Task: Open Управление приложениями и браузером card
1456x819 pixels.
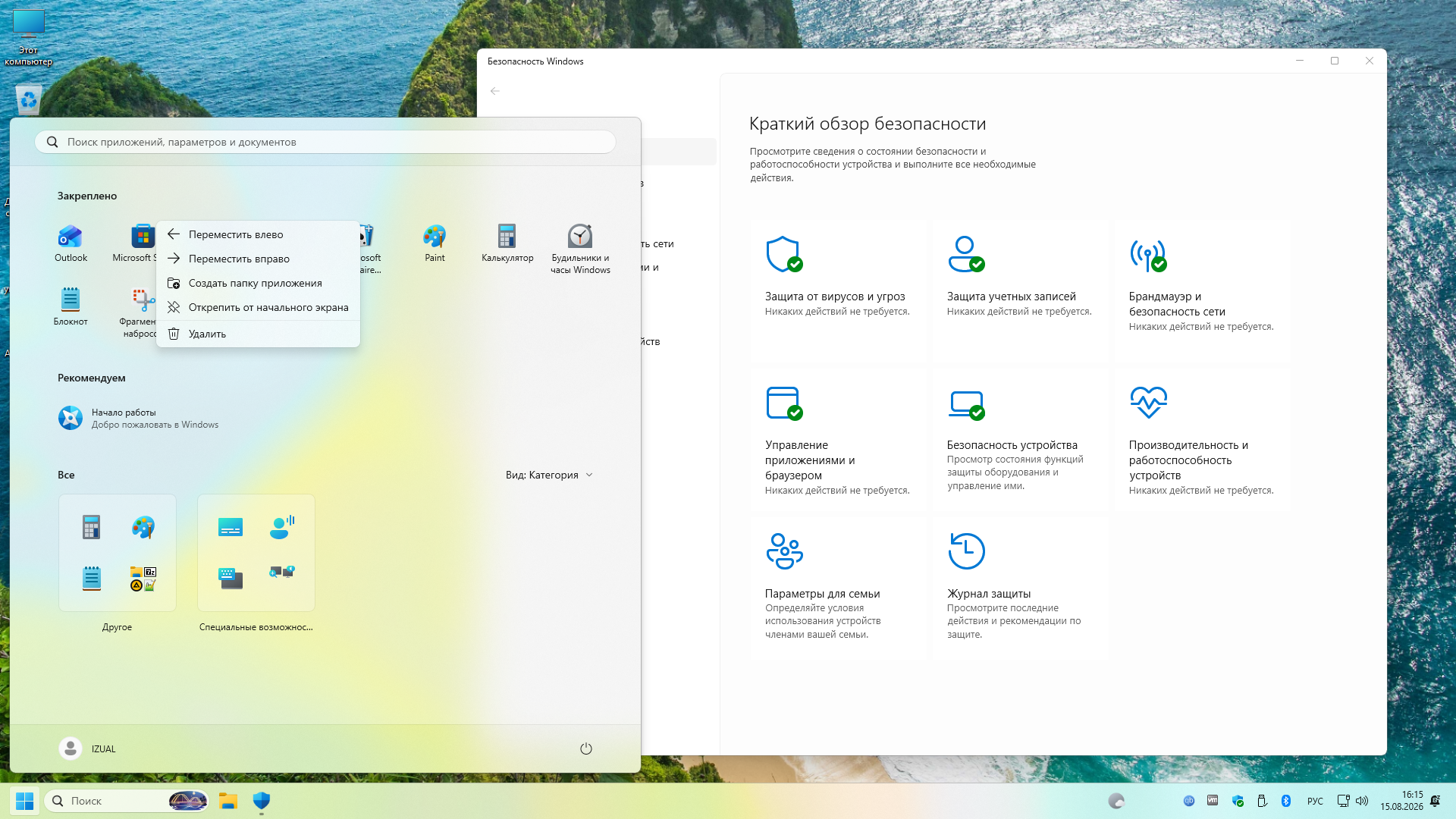Action: click(x=839, y=440)
